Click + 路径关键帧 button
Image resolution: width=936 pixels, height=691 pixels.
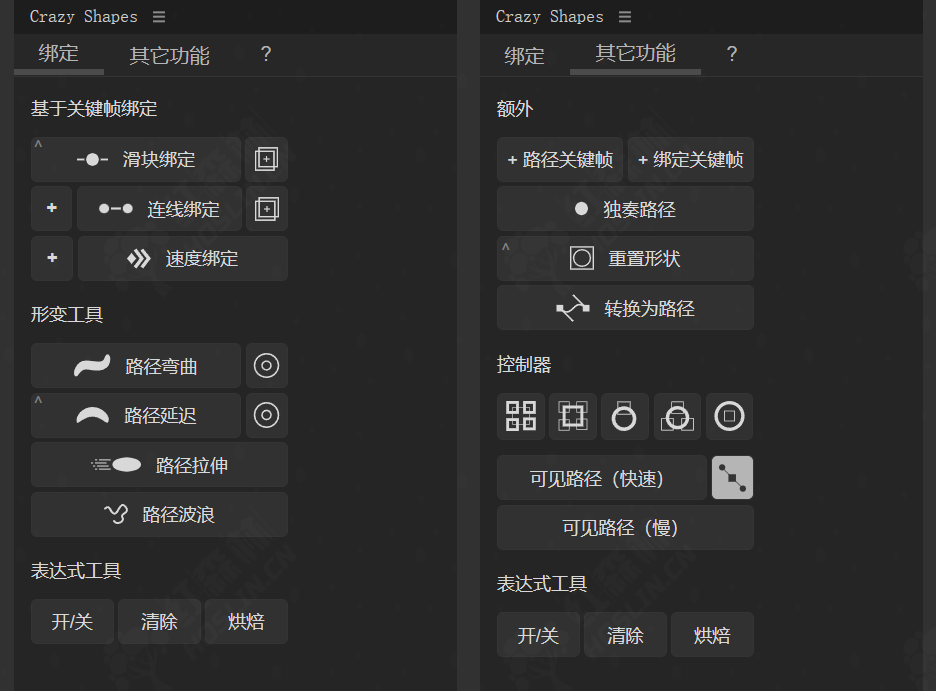click(560, 159)
